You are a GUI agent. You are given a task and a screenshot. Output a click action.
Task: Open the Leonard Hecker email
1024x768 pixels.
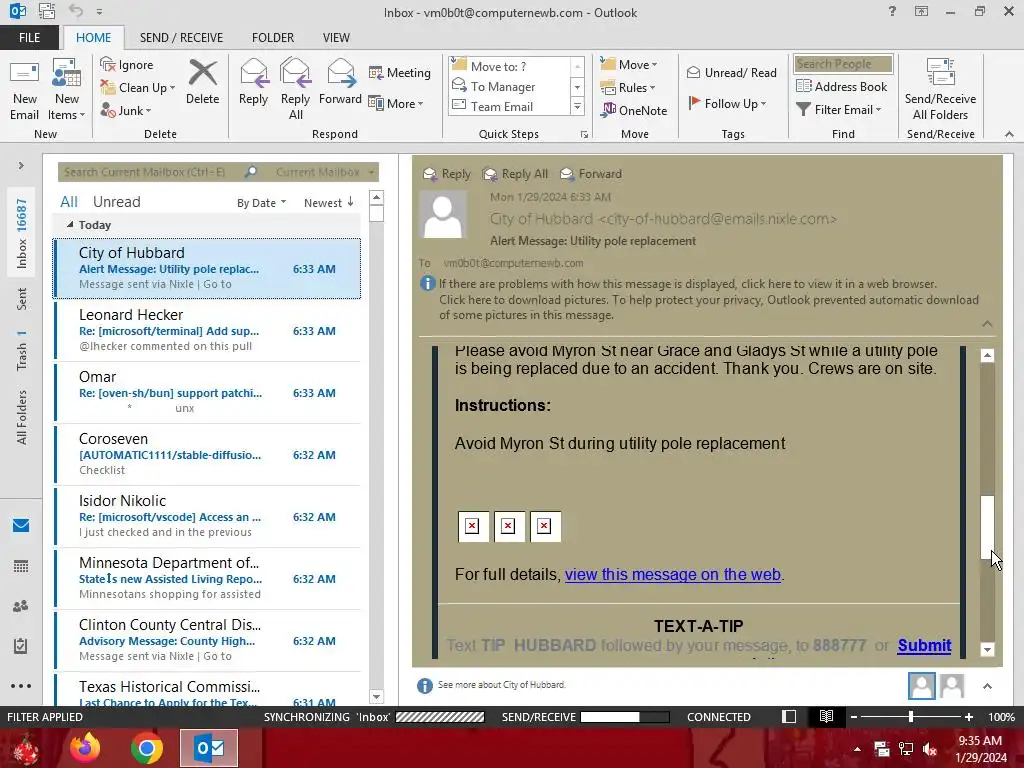207,330
